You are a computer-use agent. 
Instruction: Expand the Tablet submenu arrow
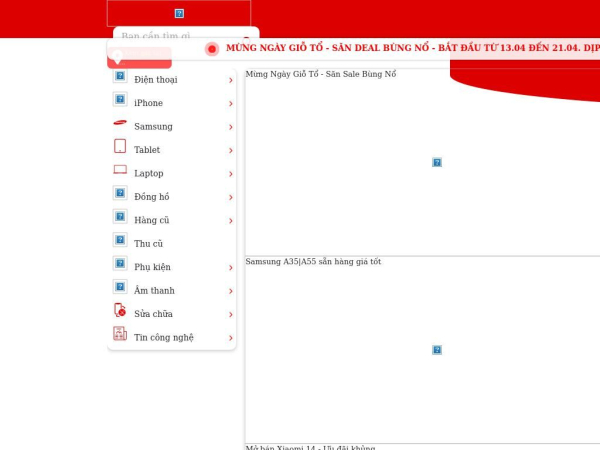[x=231, y=150]
